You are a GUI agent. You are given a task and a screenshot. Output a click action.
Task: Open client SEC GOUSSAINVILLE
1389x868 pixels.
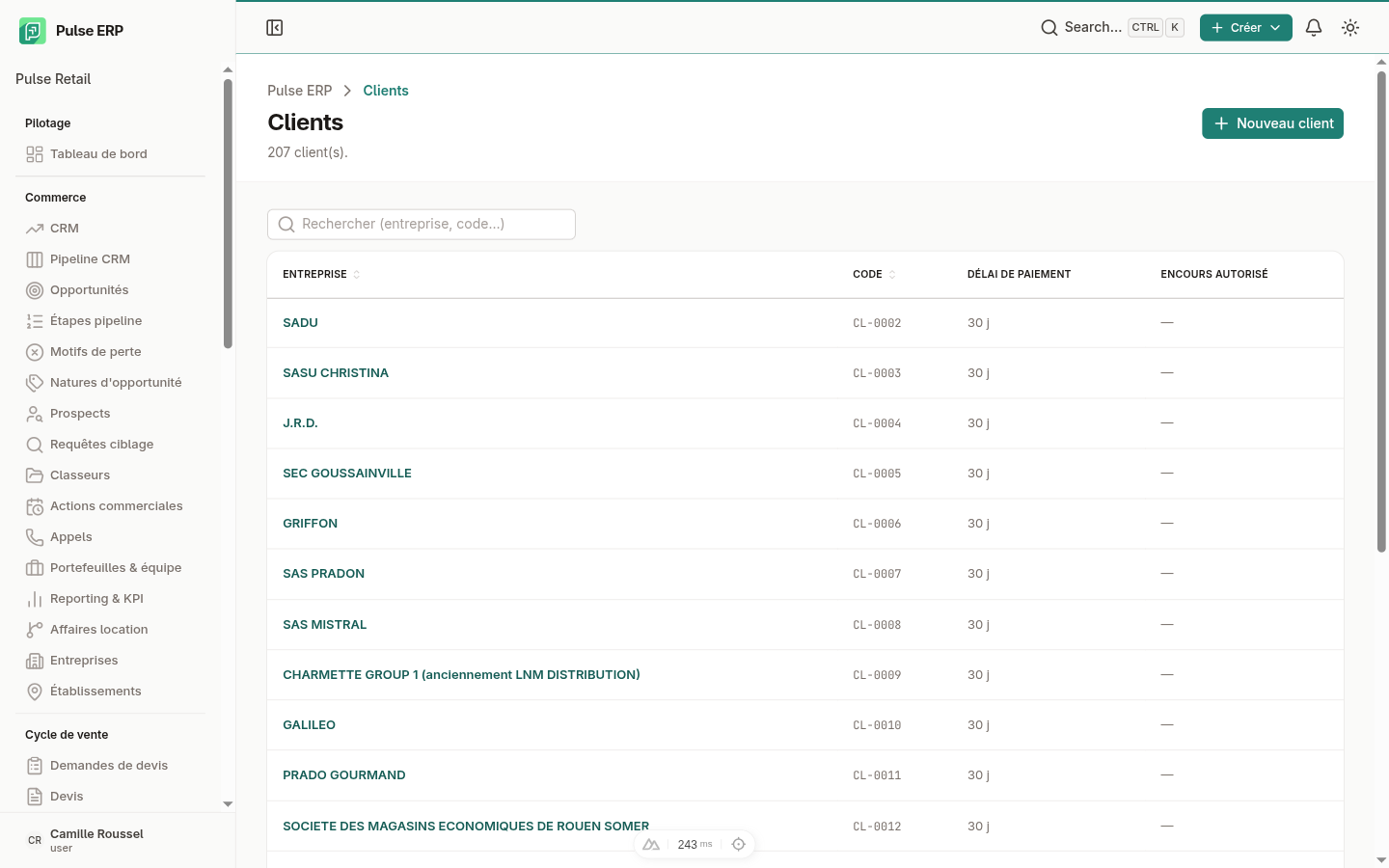[x=347, y=474]
